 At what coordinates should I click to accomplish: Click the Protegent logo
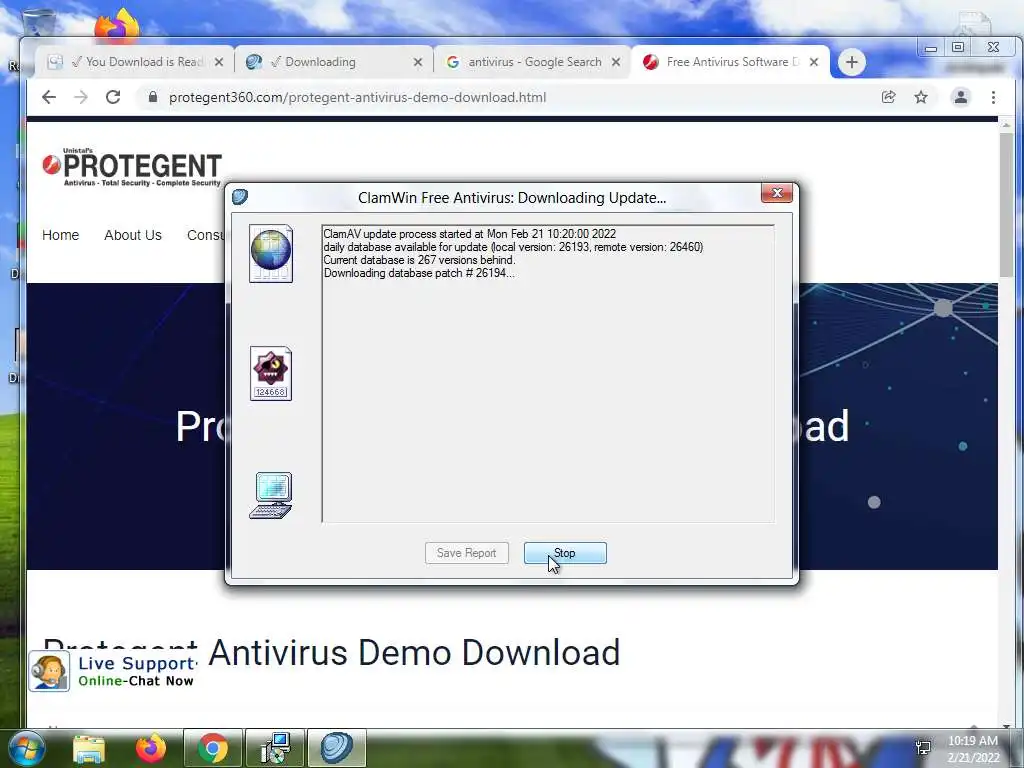point(132,168)
